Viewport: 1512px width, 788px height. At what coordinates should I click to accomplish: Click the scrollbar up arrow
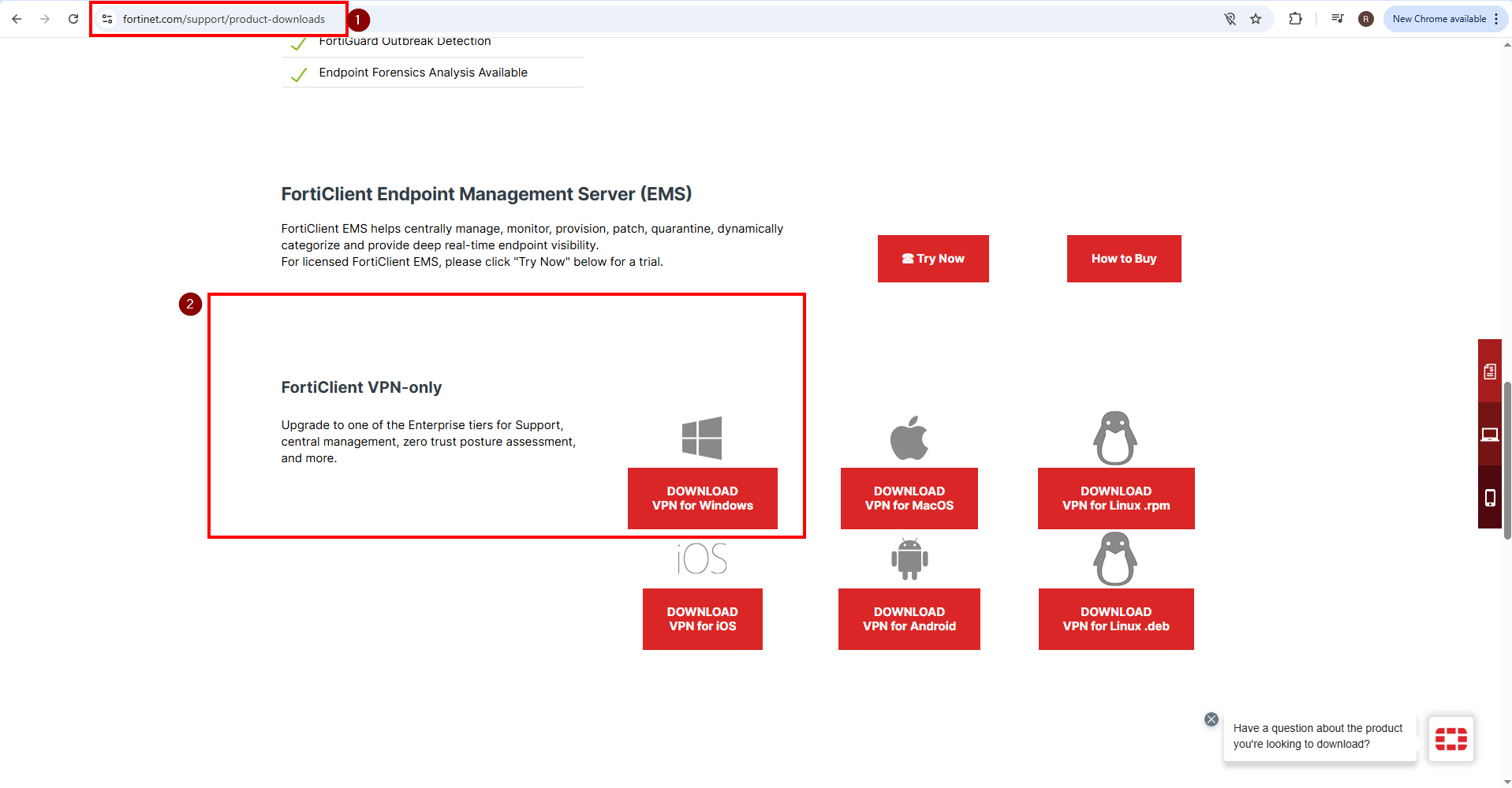(x=1507, y=45)
